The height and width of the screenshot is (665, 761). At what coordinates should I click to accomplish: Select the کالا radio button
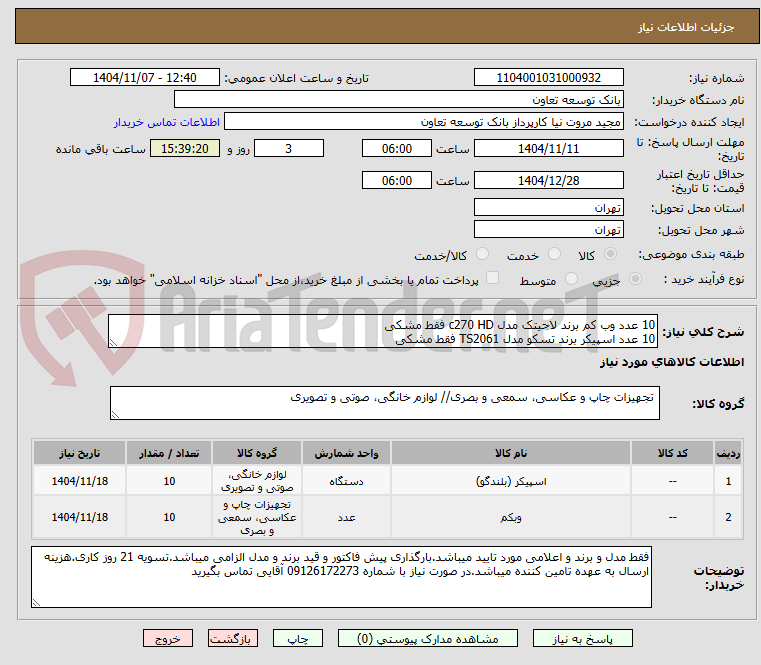[611, 254]
